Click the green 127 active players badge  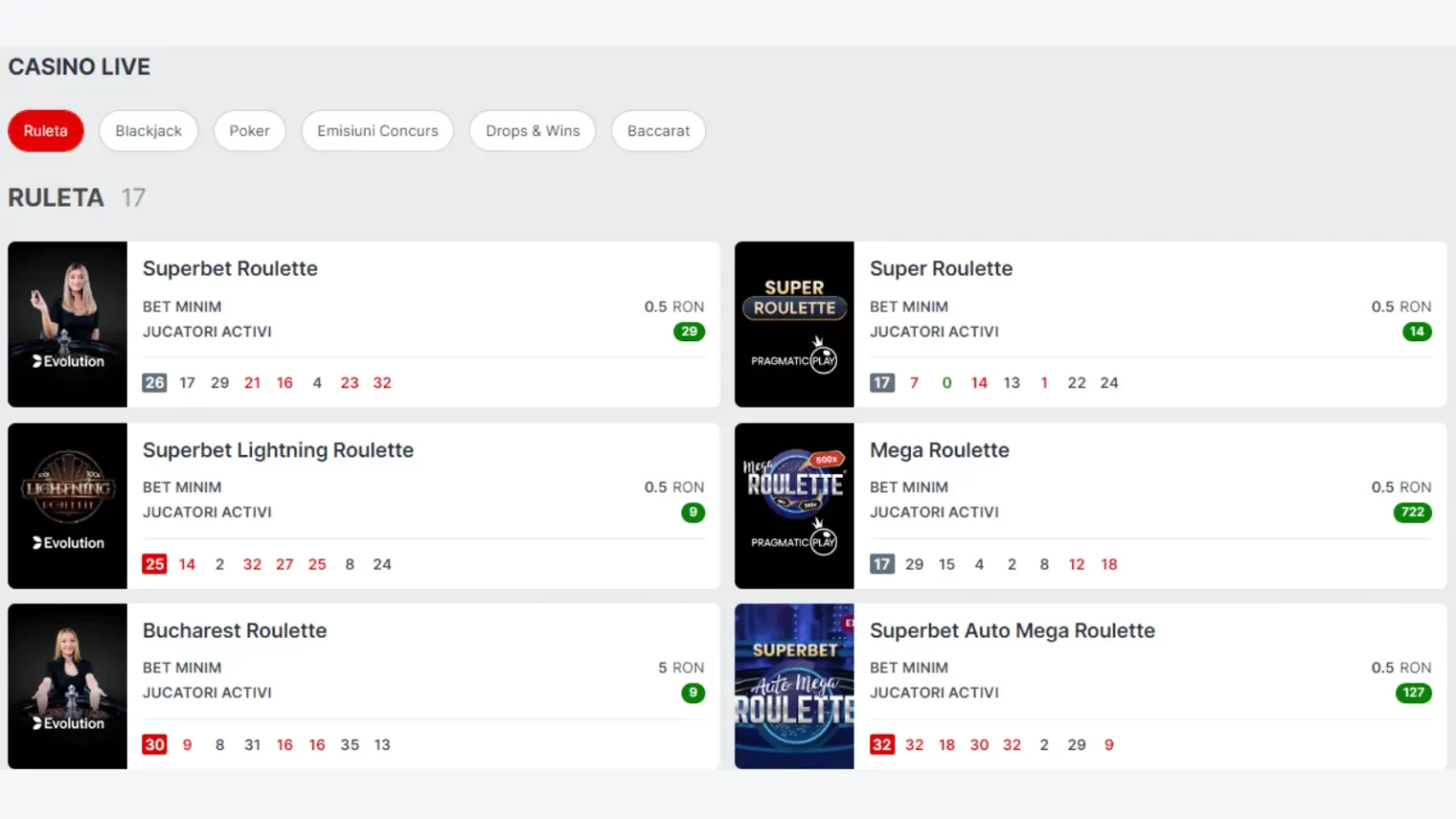coord(1412,693)
